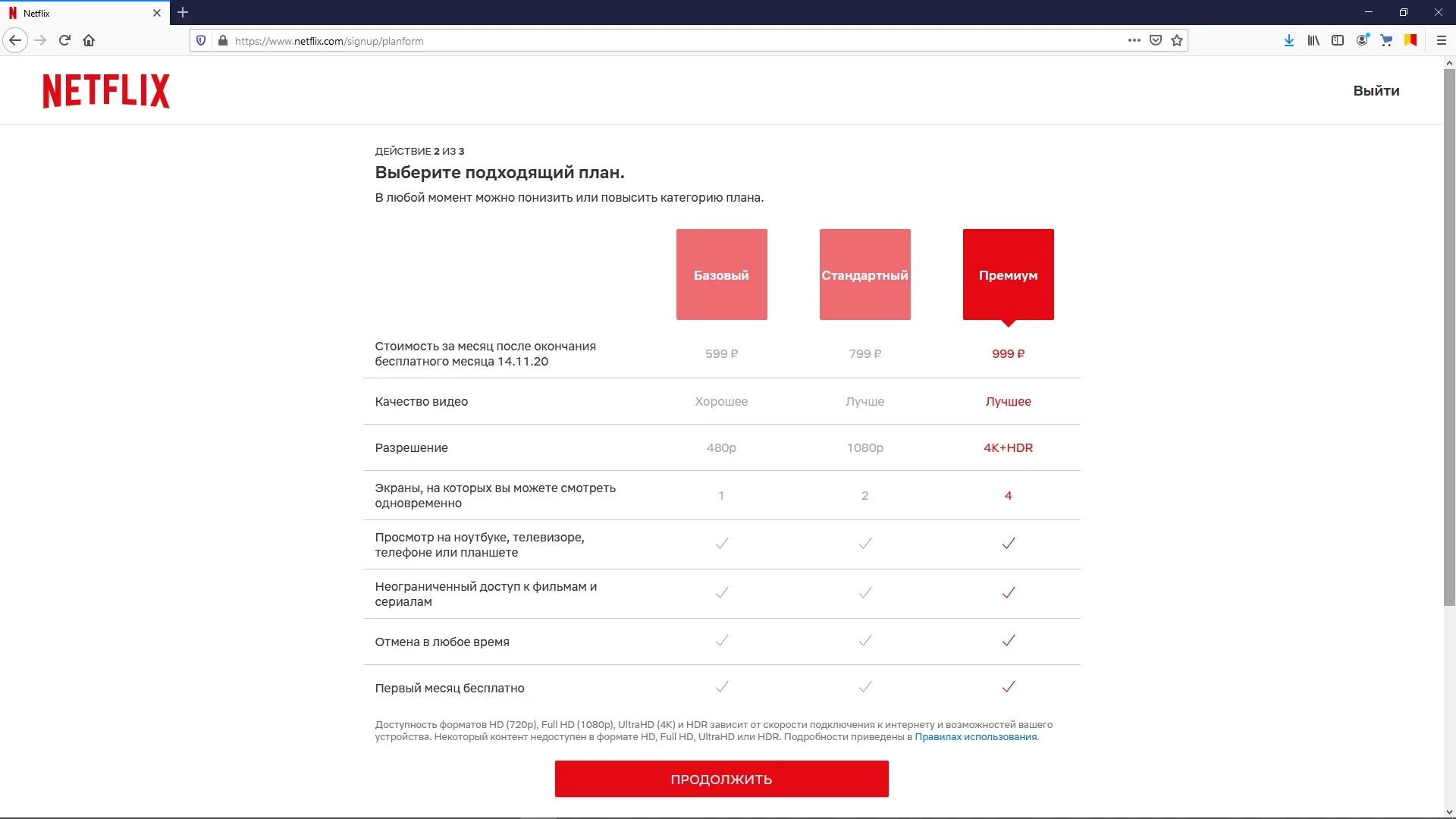The image size is (1456, 819).
Task: Click the Выйти sign-out link
Action: point(1376,91)
